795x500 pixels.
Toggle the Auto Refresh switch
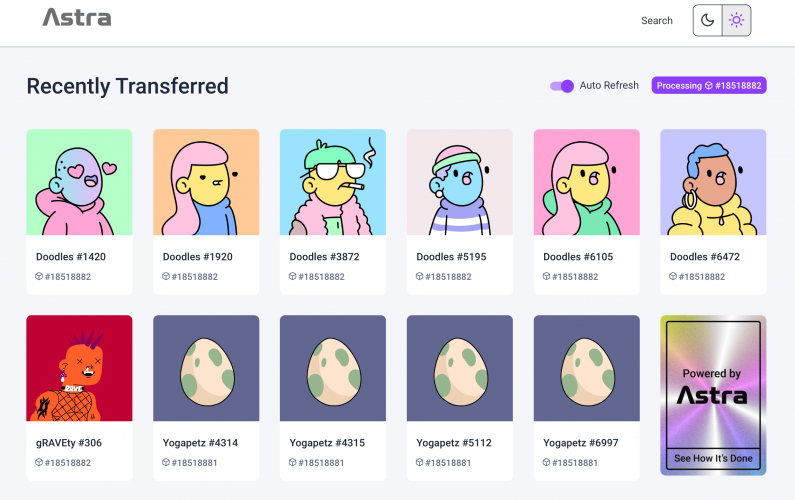562,86
